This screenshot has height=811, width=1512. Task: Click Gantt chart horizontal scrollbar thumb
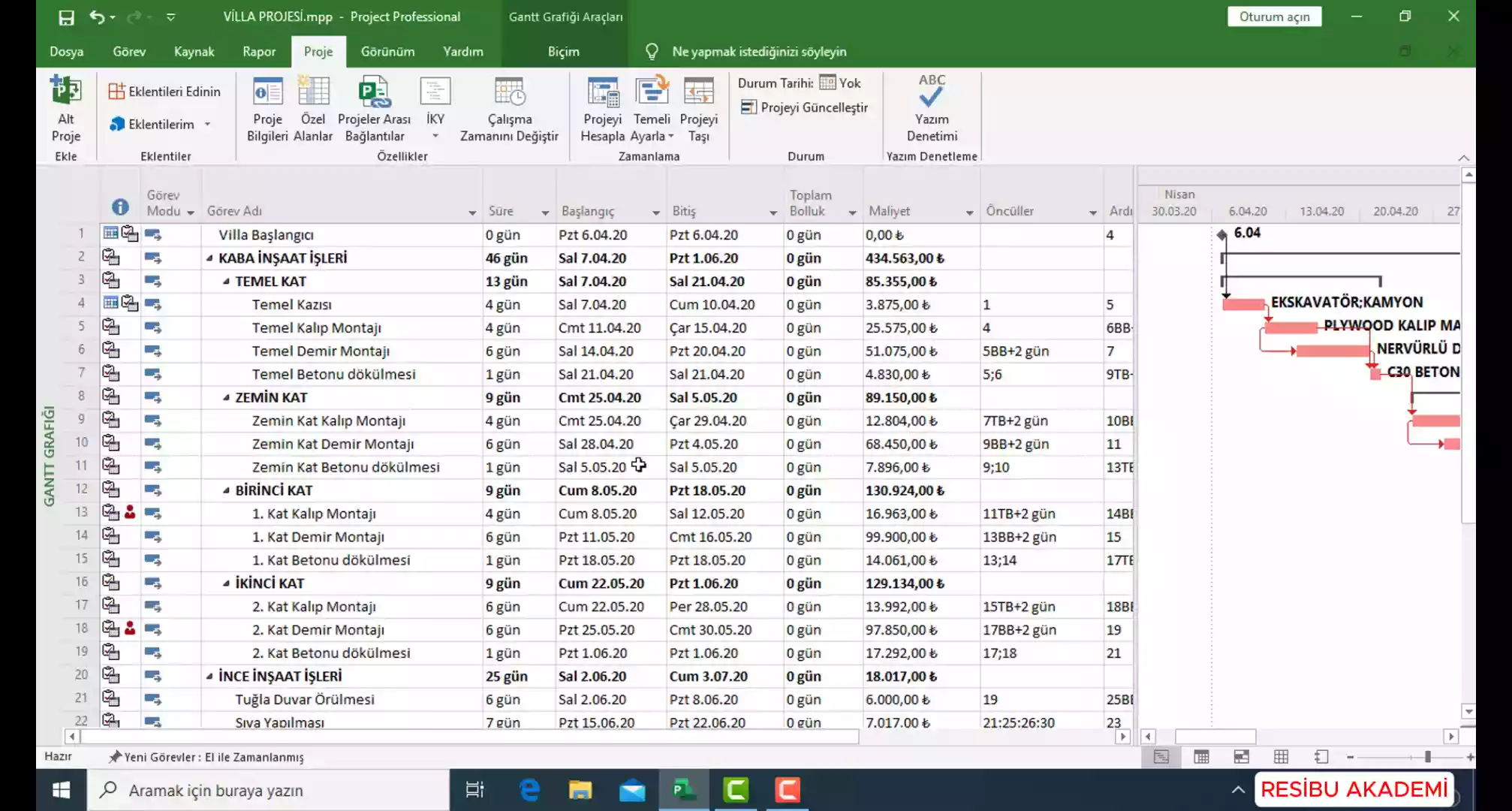tap(1215, 737)
